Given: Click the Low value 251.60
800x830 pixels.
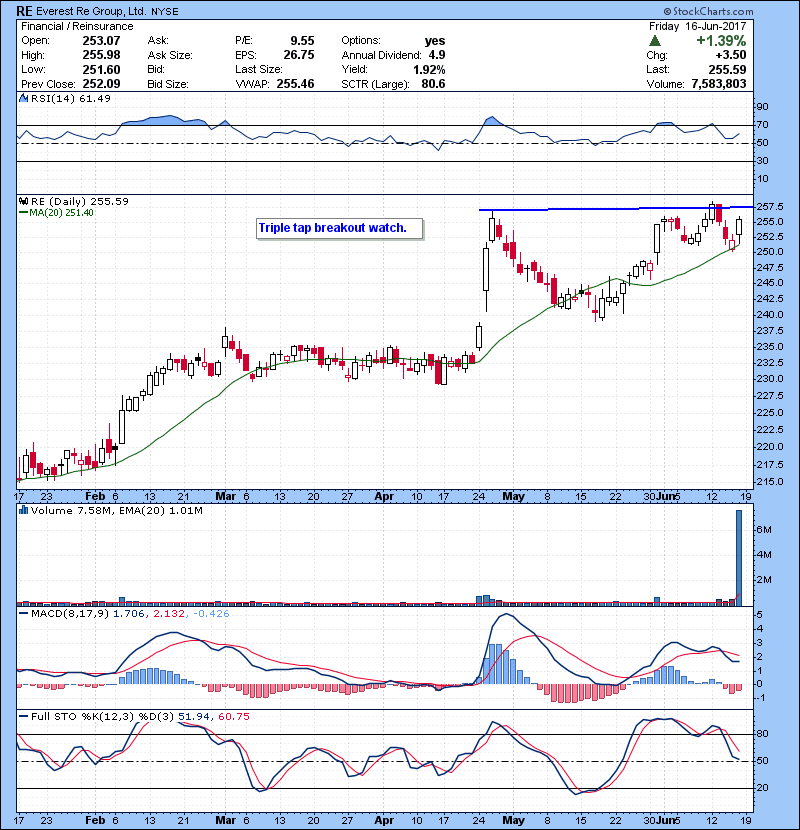Looking at the screenshot, I should tap(101, 70).
